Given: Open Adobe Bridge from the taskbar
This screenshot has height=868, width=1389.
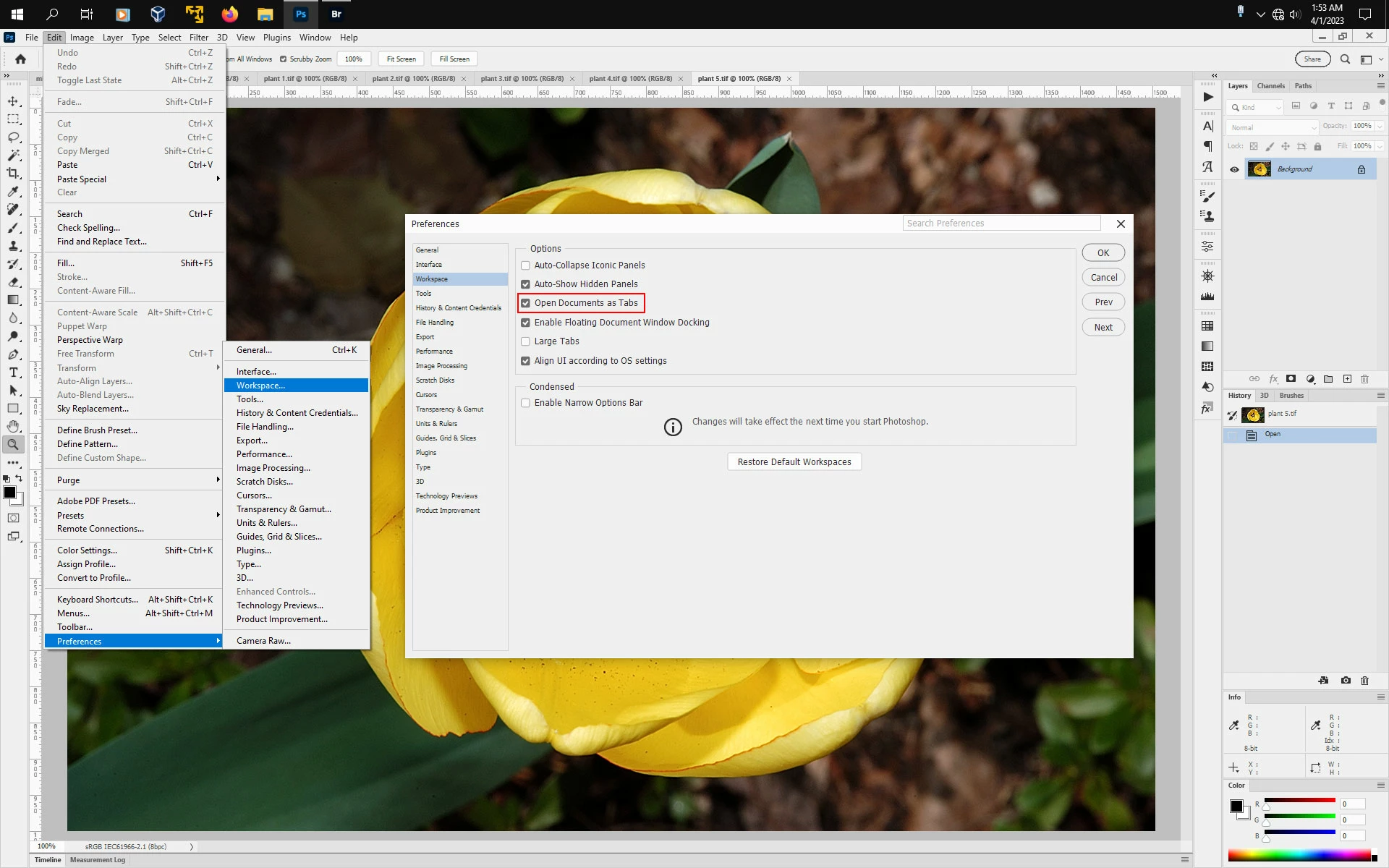Looking at the screenshot, I should pyautogui.click(x=336, y=14).
